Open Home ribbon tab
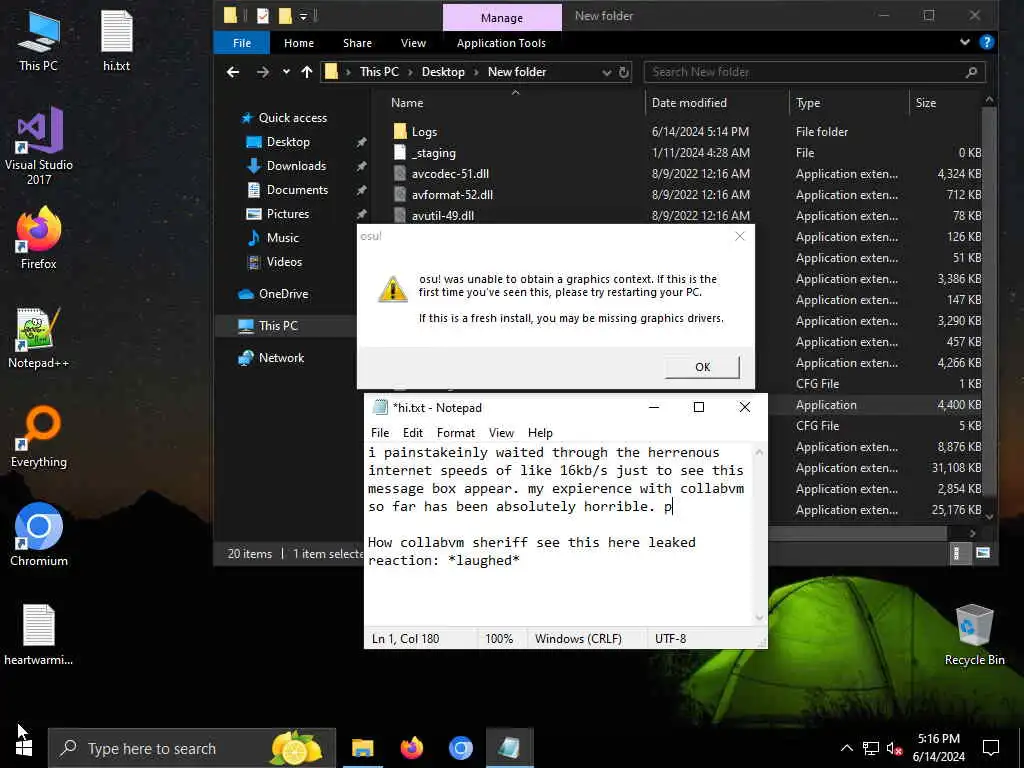 click(x=298, y=43)
